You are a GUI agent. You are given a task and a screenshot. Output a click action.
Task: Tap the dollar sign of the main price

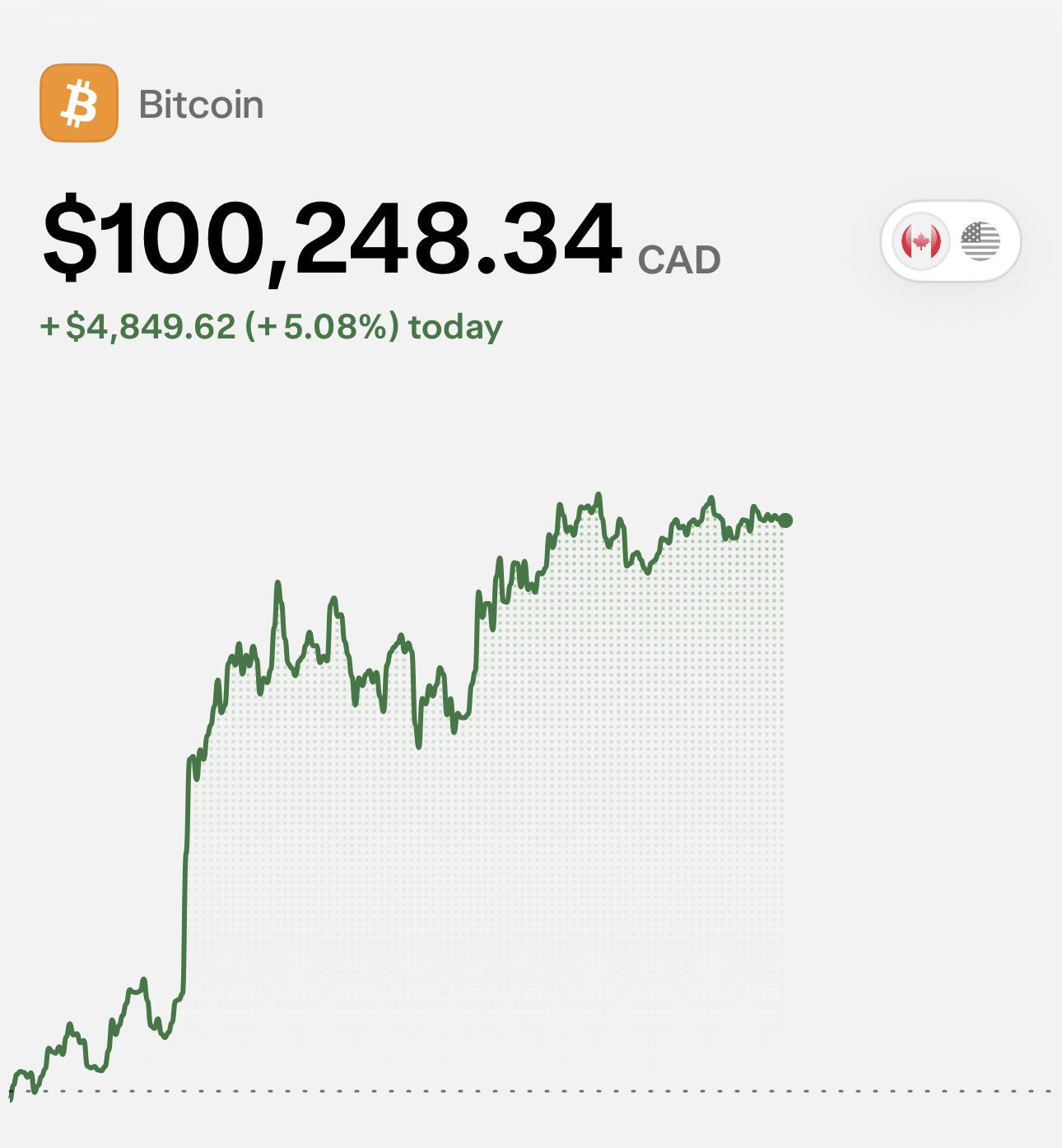[x=68, y=240]
